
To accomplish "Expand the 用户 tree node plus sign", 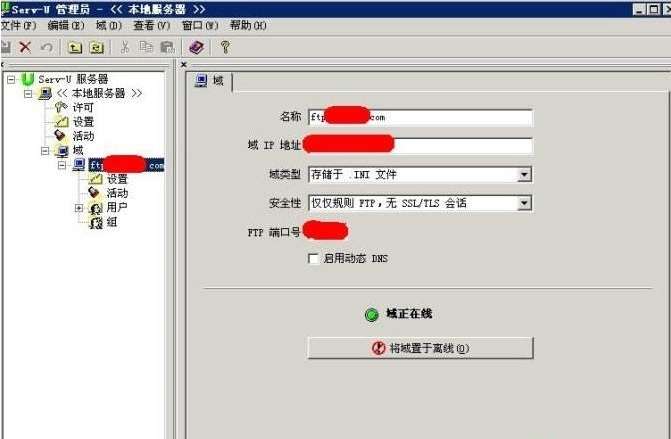I will [79, 208].
